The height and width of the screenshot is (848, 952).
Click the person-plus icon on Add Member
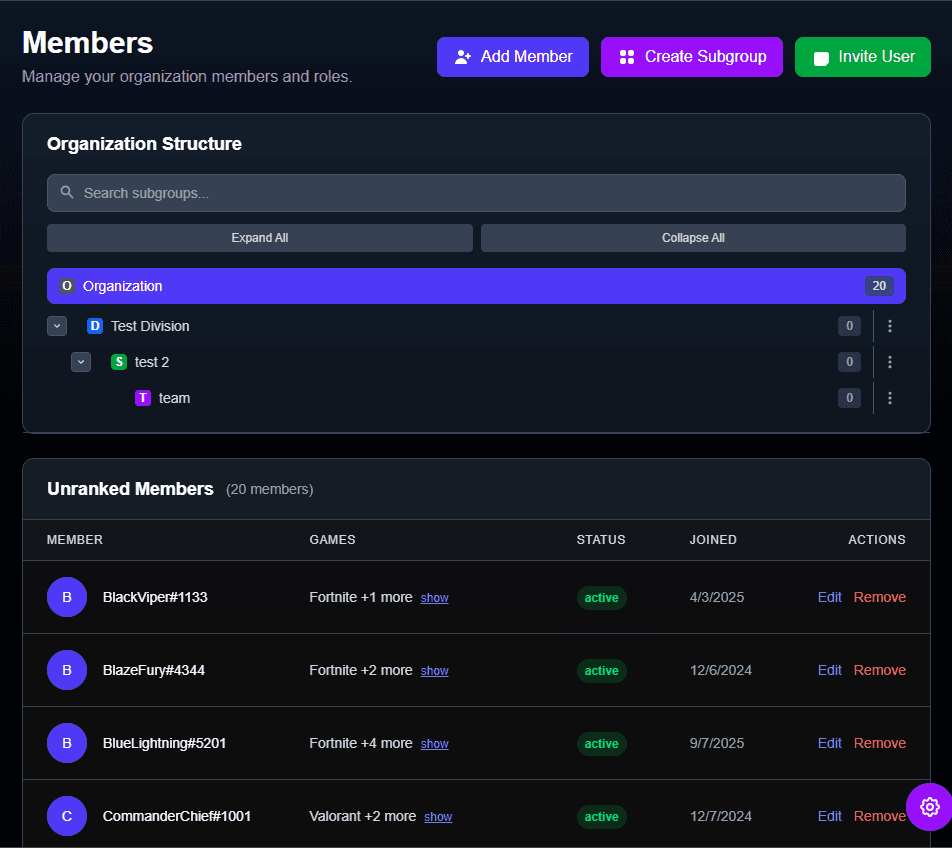coord(462,57)
